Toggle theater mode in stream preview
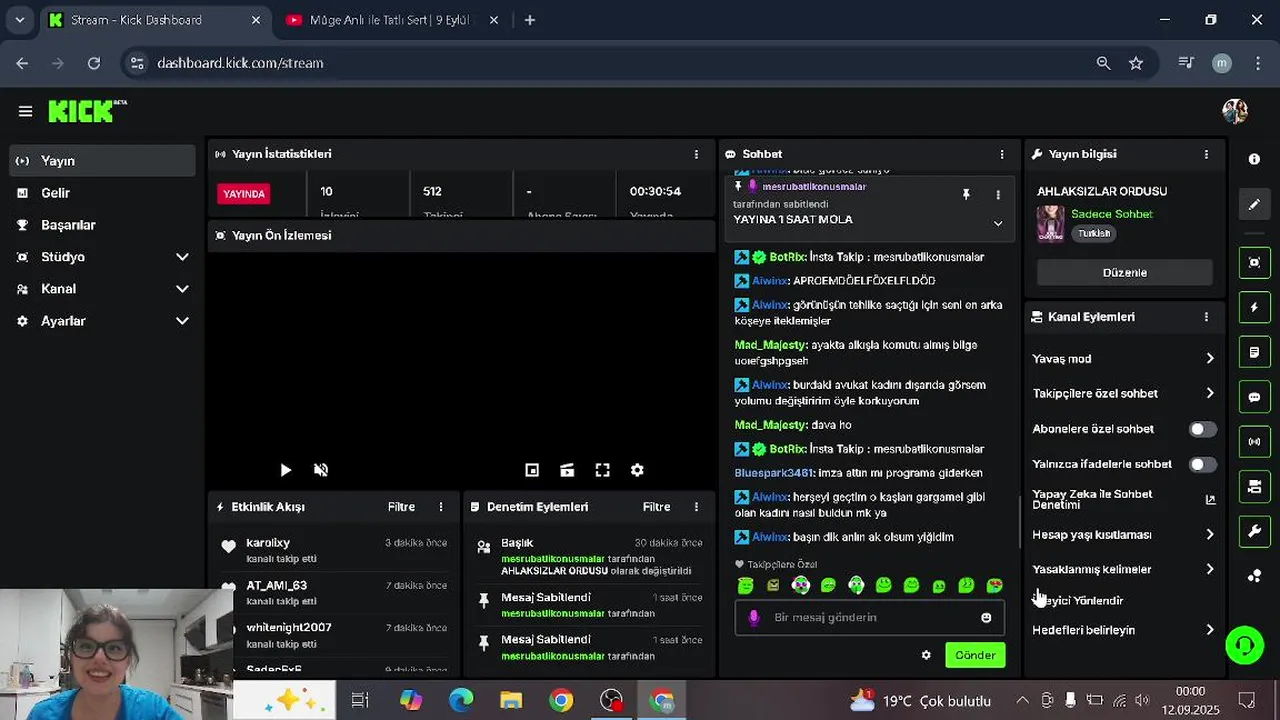 tap(567, 470)
